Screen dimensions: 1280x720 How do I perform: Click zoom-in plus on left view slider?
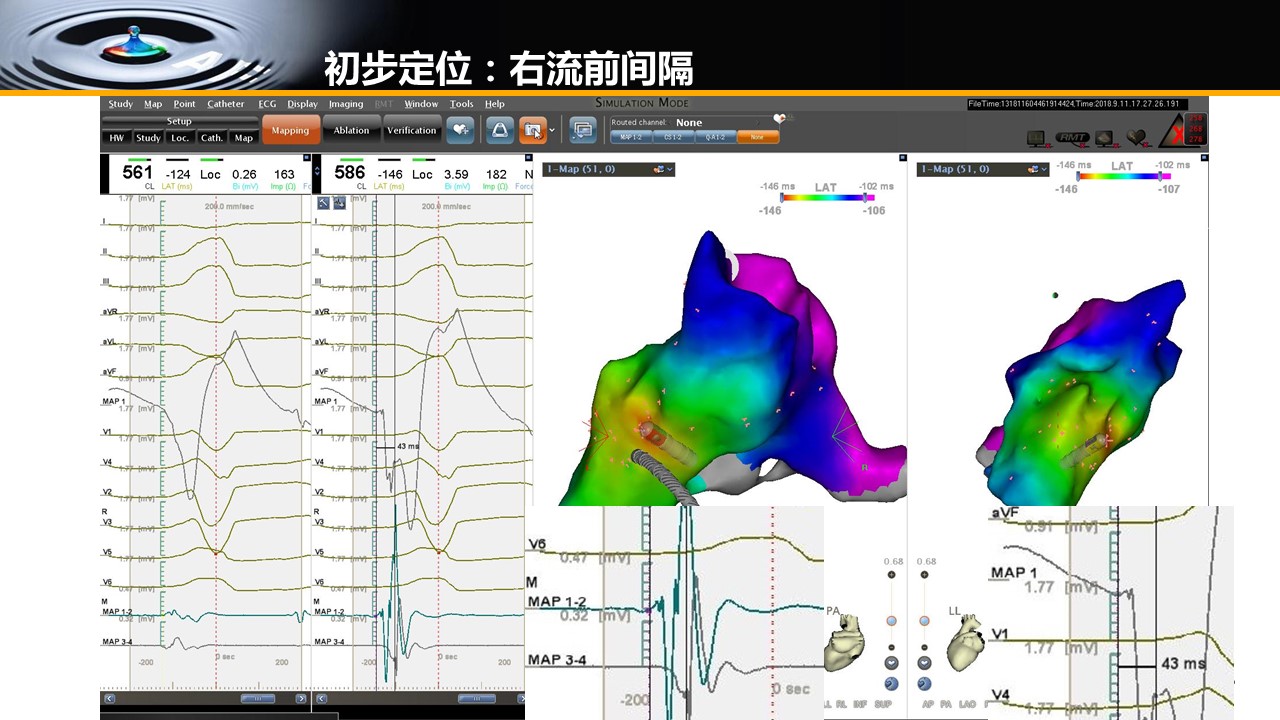point(891,576)
